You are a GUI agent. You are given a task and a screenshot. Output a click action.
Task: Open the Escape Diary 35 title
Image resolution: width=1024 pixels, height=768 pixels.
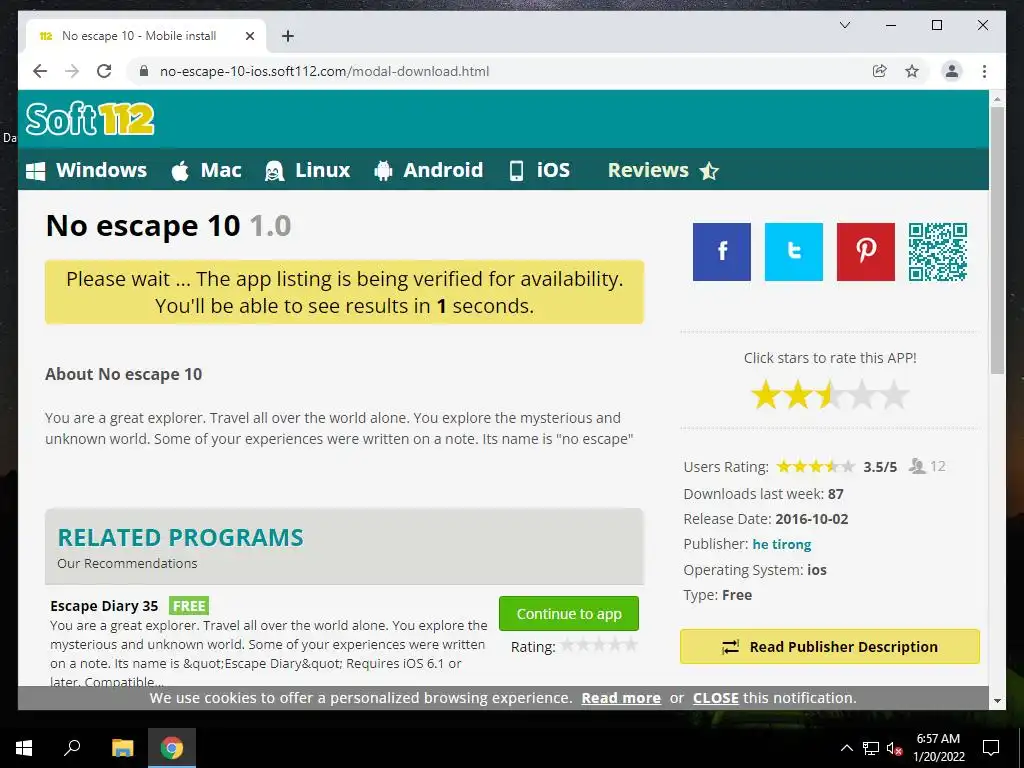[x=104, y=606]
